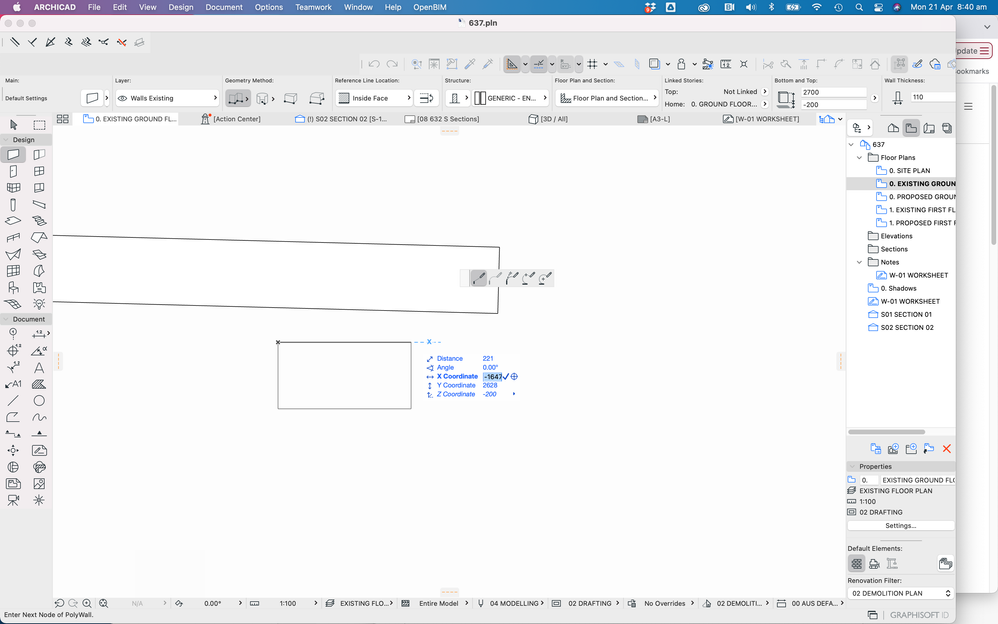Select the Arrow tool in the toolbox
The image size is (998, 624).
(x=13, y=125)
